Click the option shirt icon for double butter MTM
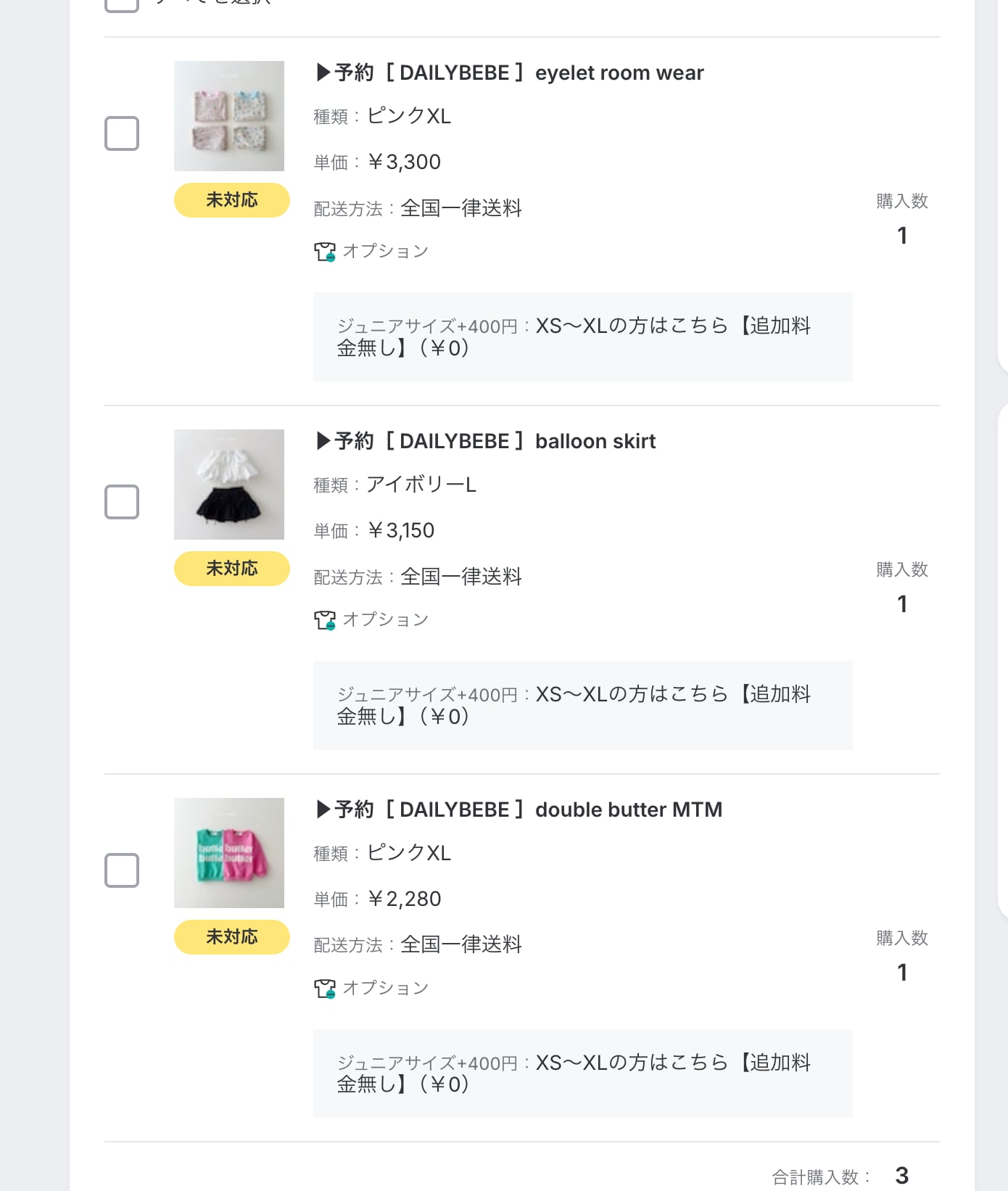 [x=324, y=989]
